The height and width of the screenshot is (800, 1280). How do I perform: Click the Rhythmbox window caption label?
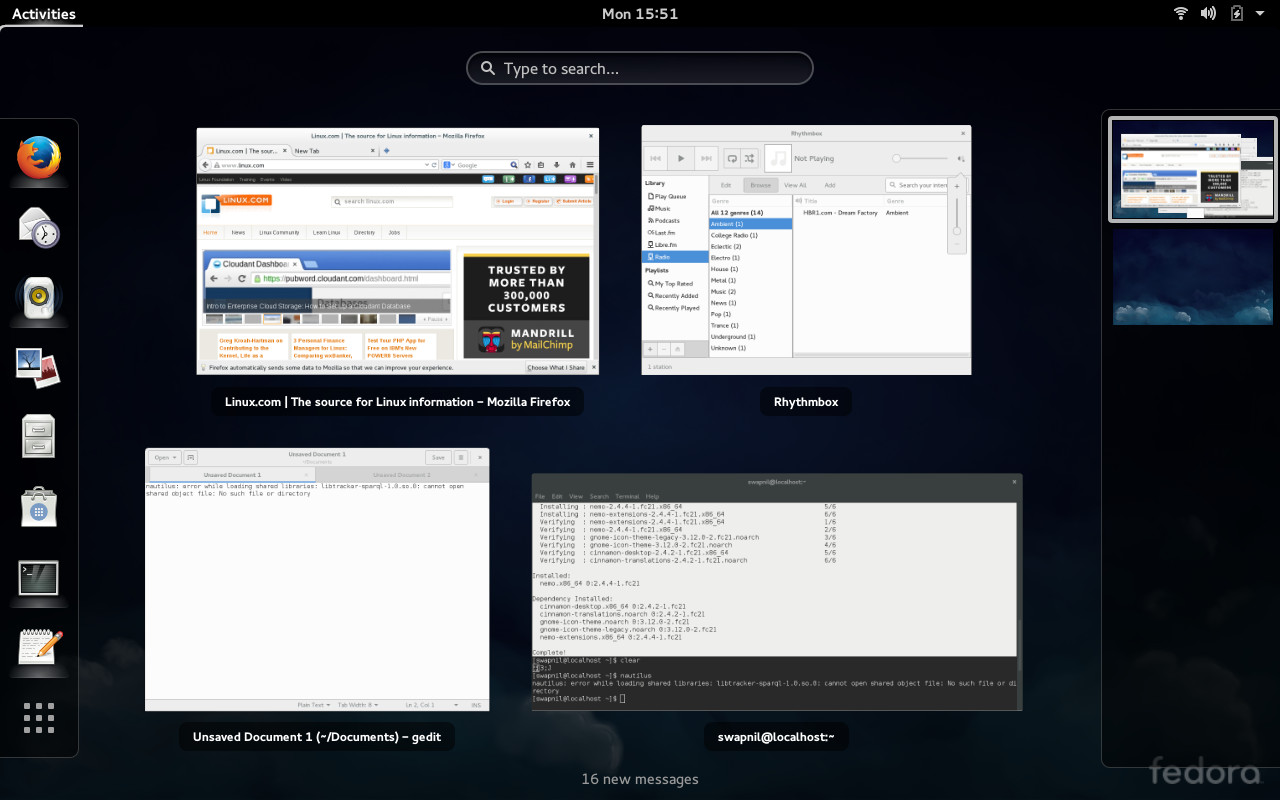click(806, 402)
